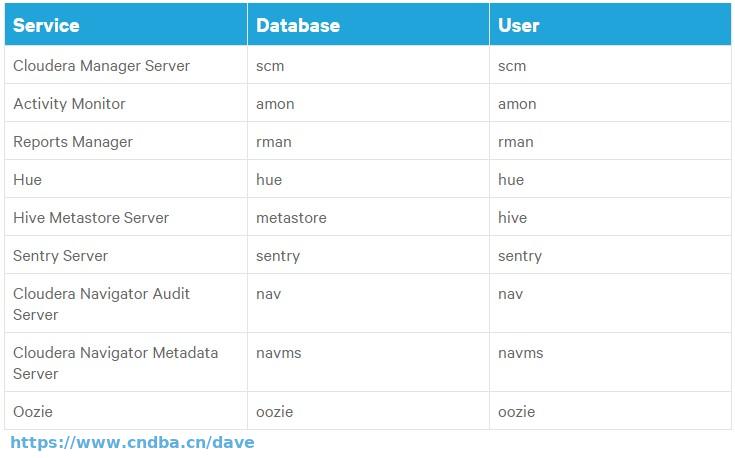
Task: Select the oozie database cell
Action: [368, 411]
